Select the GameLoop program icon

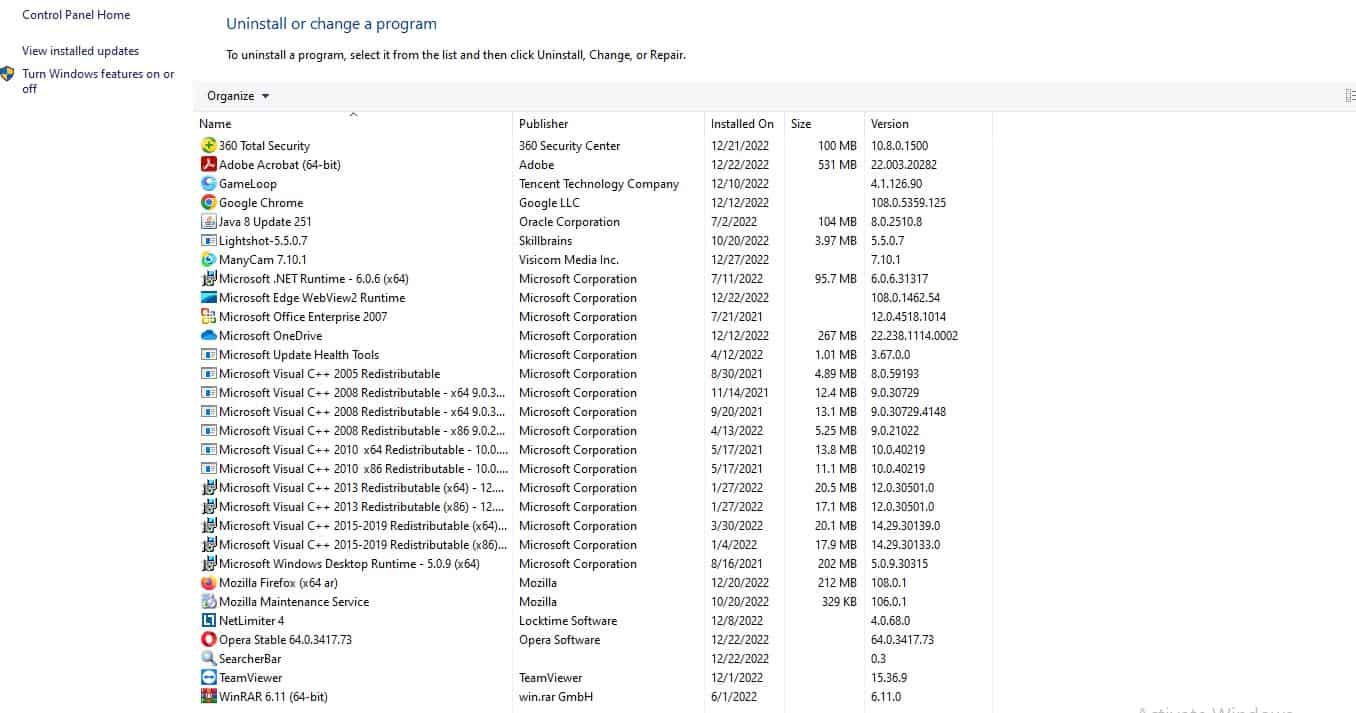tap(209, 184)
